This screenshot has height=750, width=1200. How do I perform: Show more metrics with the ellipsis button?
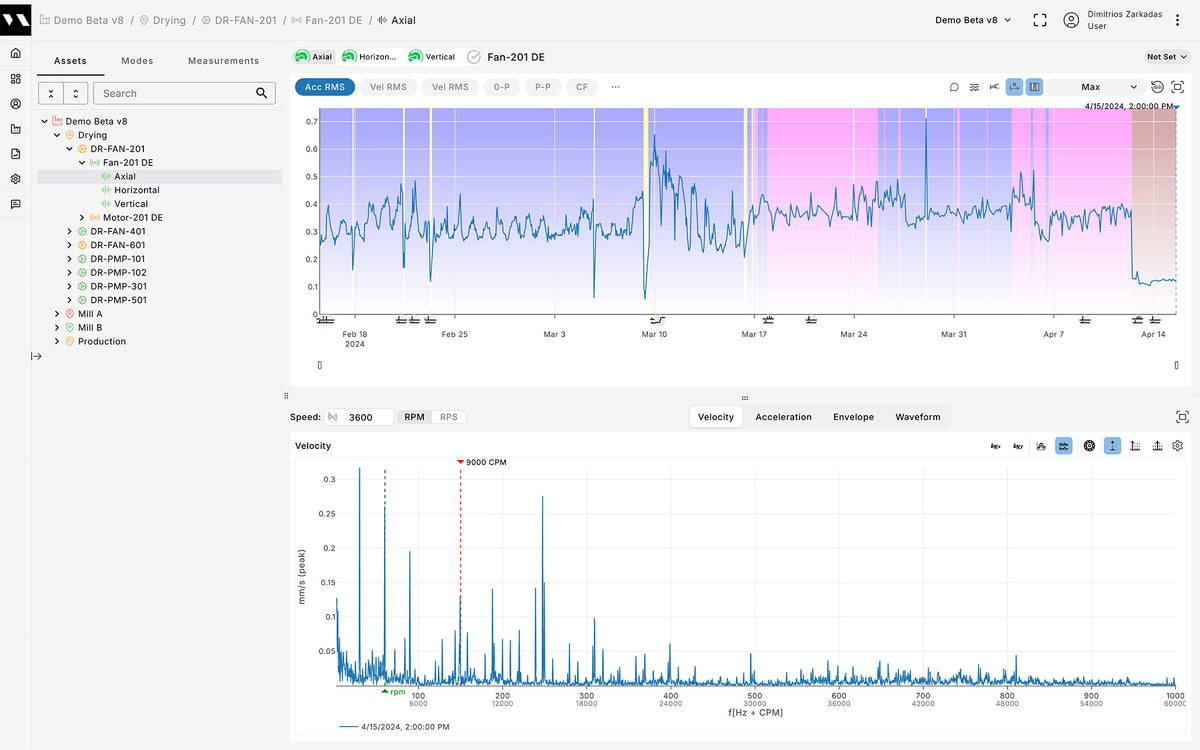[615, 87]
